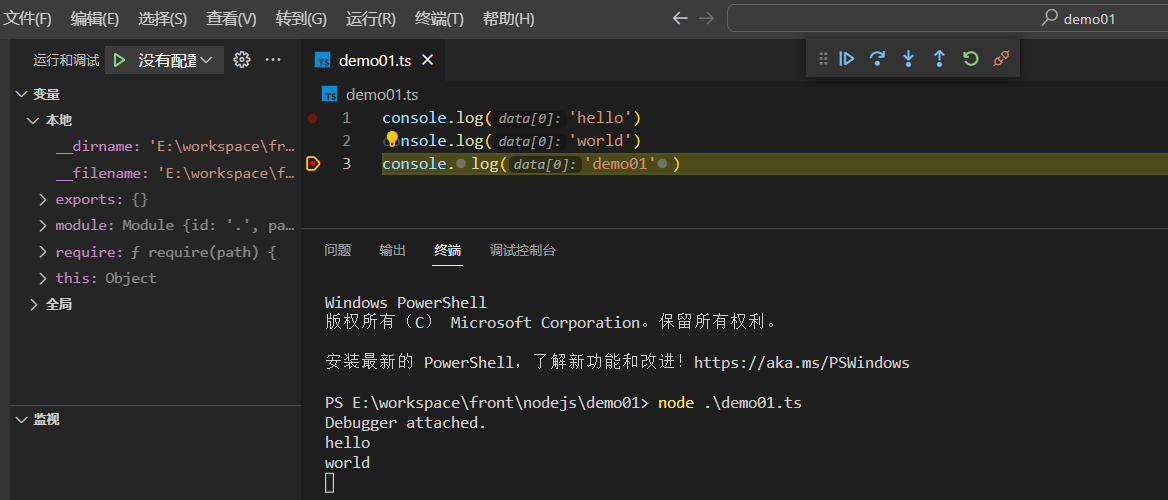The width and height of the screenshot is (1168, 500).
Task: Click the terminal cursor prompt
Action: click(x=330, y=483)
